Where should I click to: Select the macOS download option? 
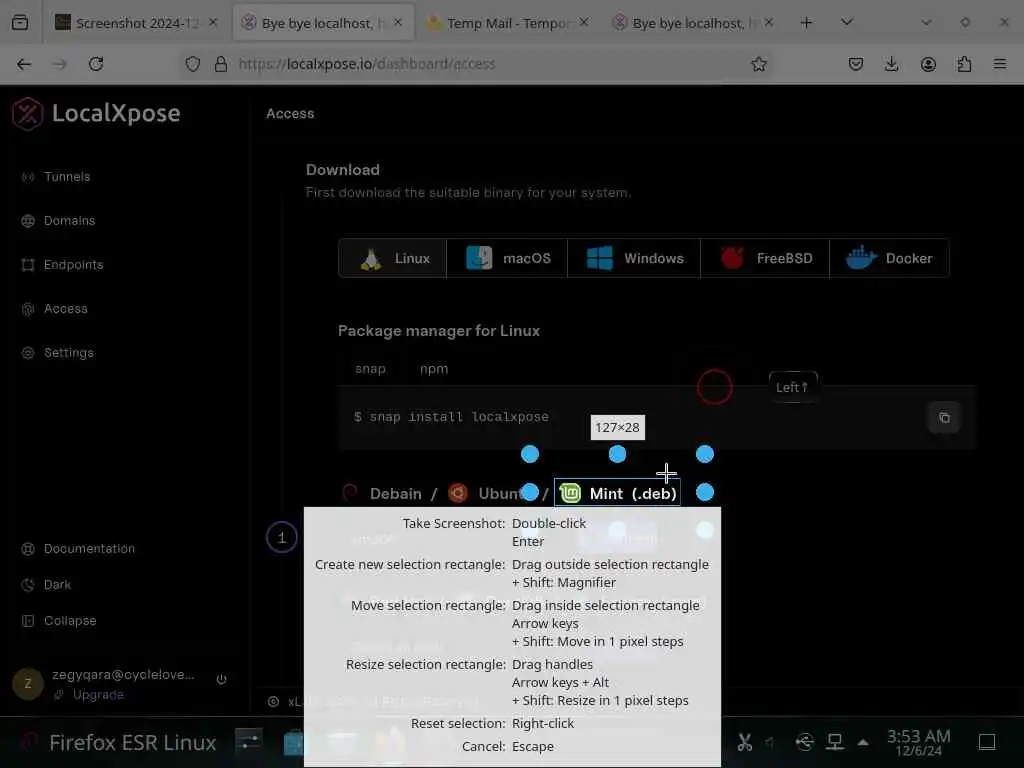pos(507,259)
